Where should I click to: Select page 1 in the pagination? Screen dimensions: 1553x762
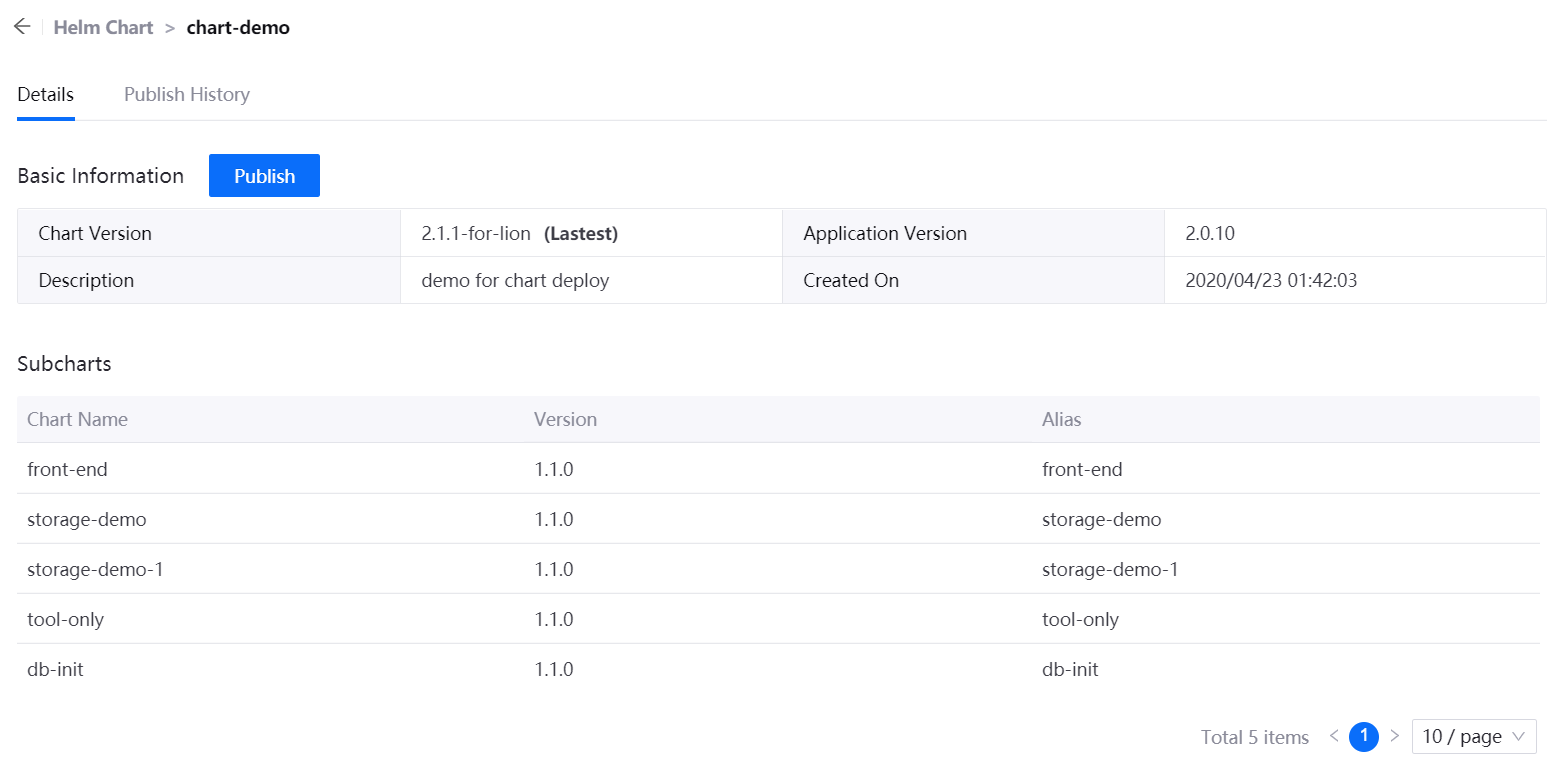[1364, 736]
